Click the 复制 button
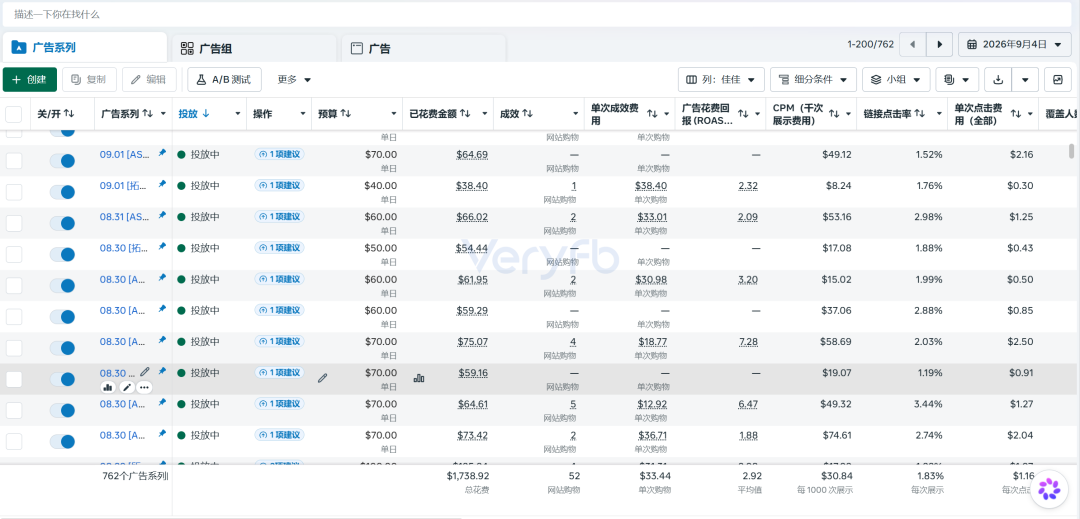 (x=90, y=79)
